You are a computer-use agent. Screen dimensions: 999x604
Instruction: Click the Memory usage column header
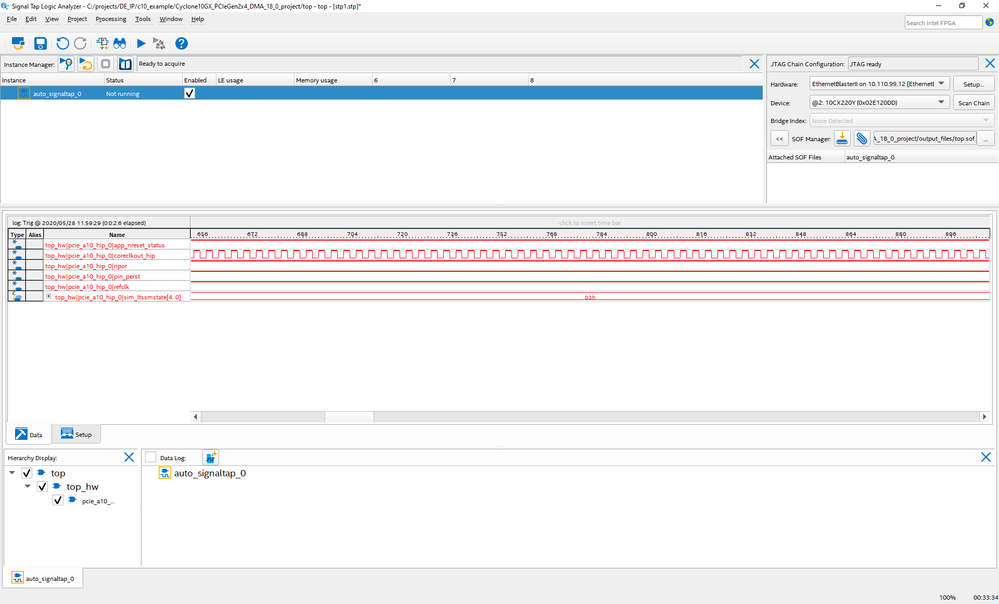(x=333, y=80)
